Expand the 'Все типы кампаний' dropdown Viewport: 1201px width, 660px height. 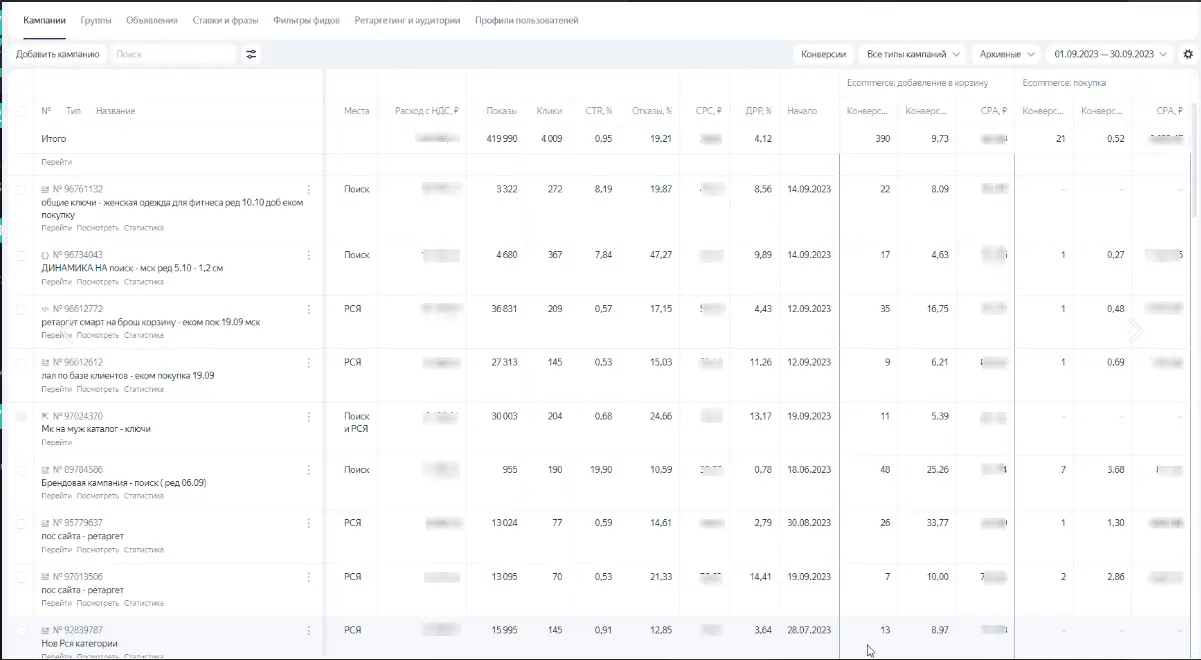914,54
